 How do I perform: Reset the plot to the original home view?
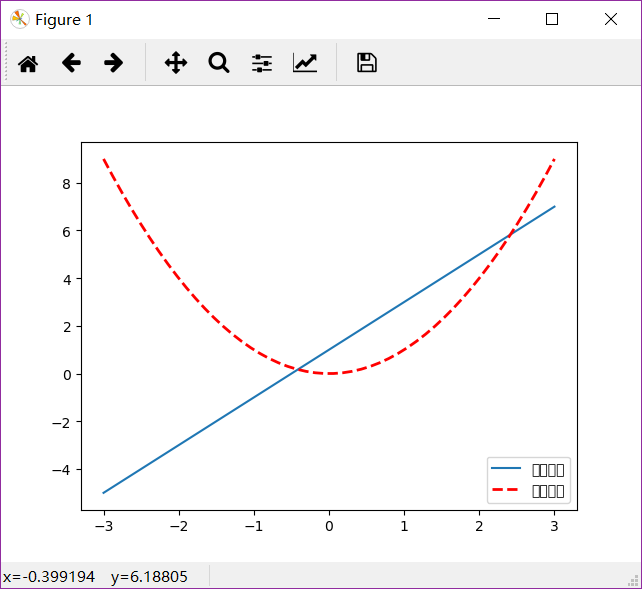(28, 63)
